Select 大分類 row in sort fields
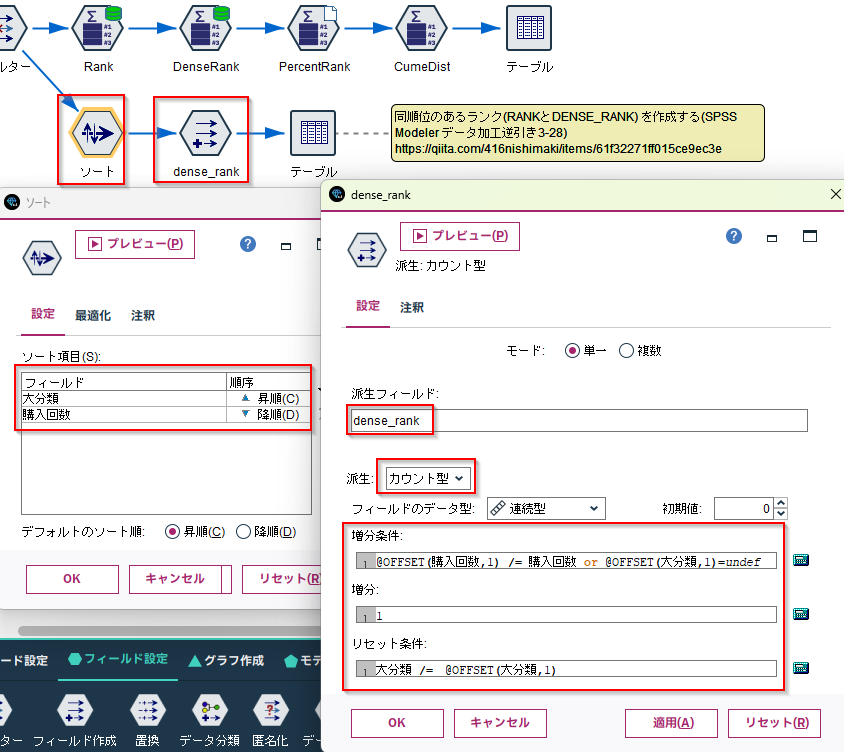This screenshot has height=752, width=844. 166,398
